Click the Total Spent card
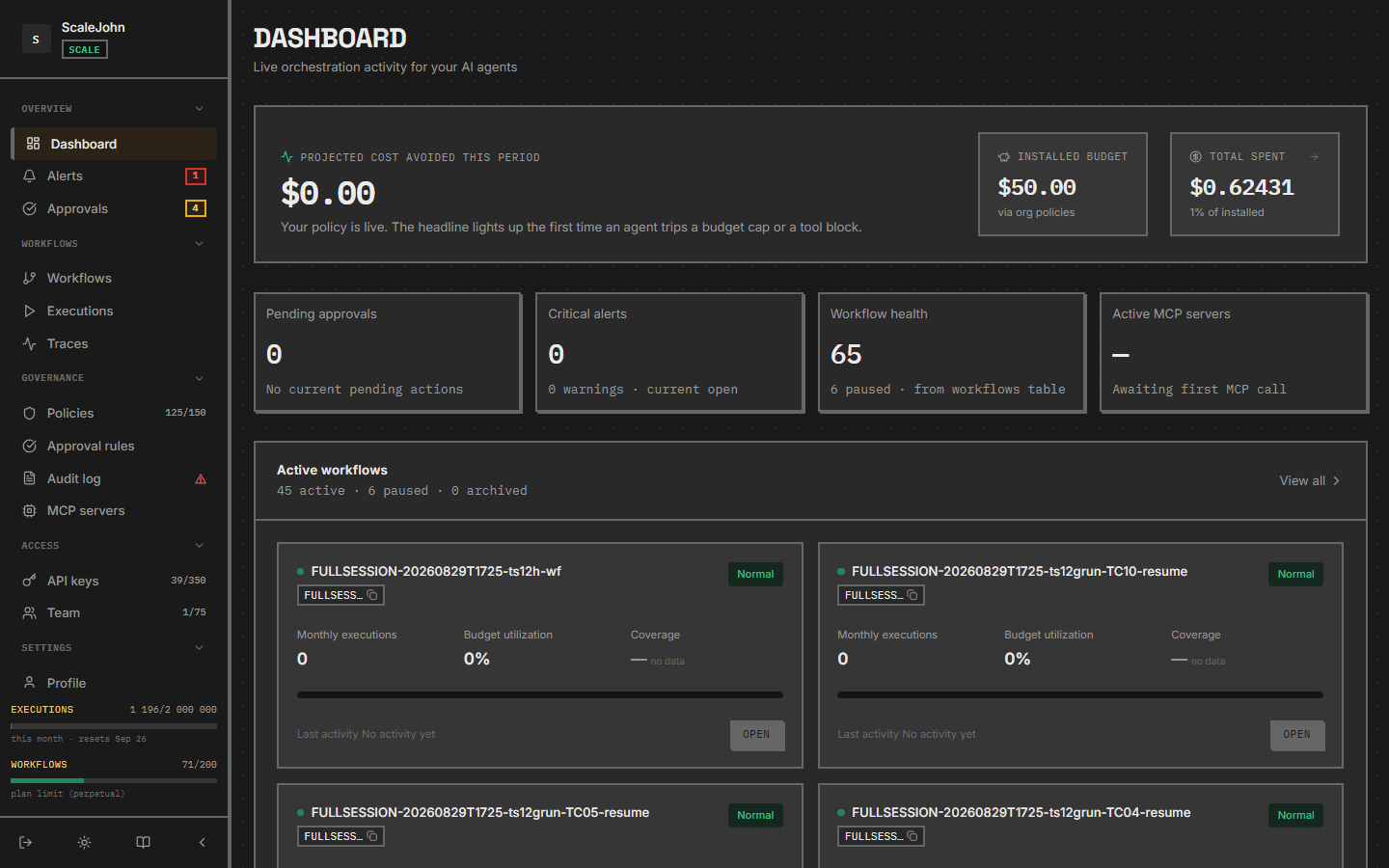 coord(1254,184)
